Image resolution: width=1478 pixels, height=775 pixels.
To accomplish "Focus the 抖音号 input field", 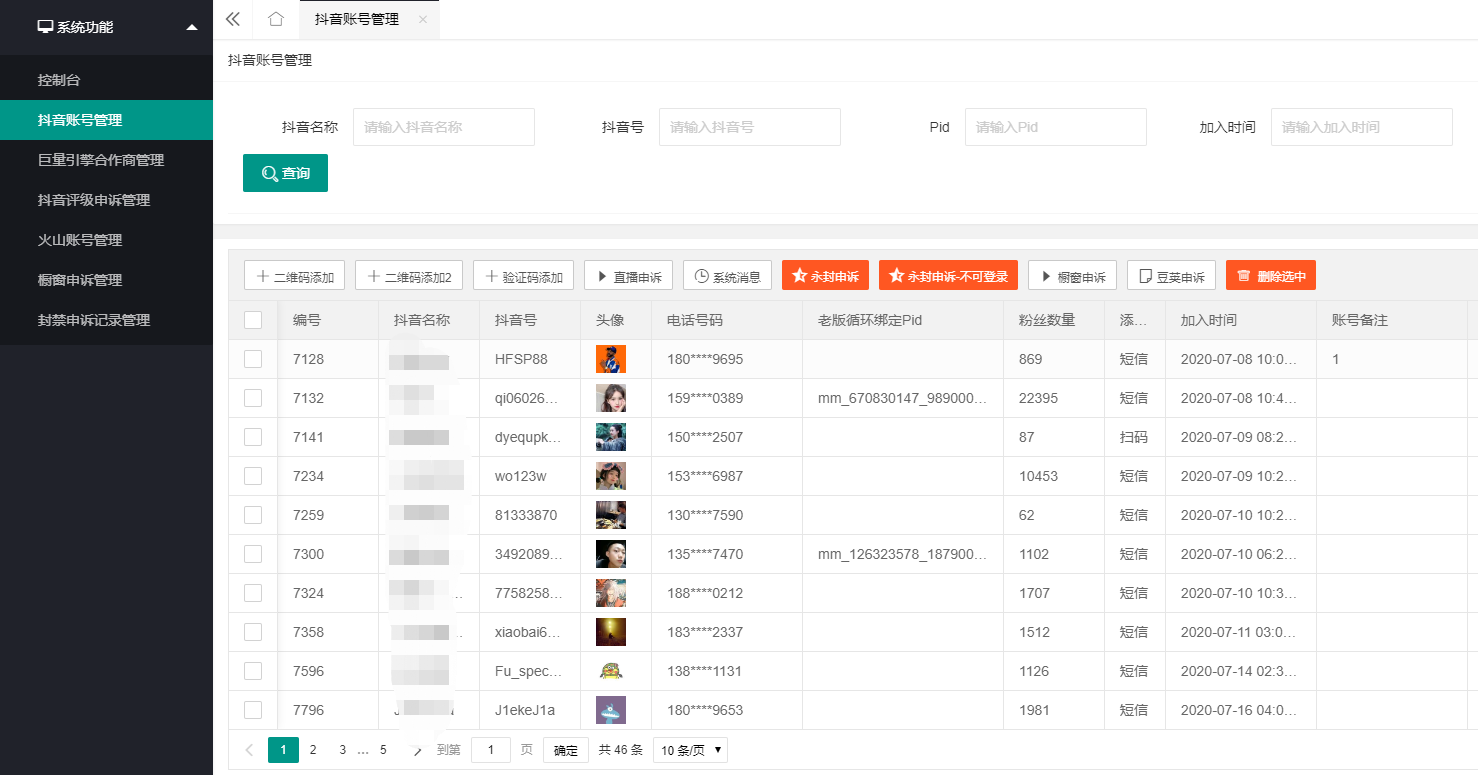I will coord(750,127).
